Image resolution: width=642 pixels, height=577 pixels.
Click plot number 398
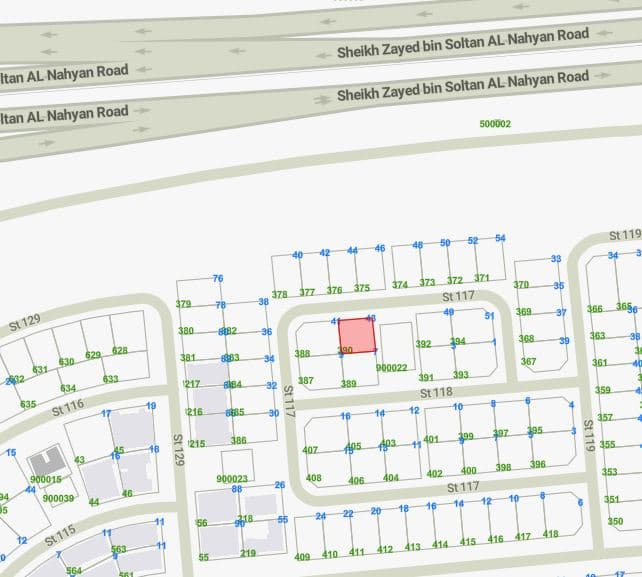pyautogui.click(x=503, y=467)
